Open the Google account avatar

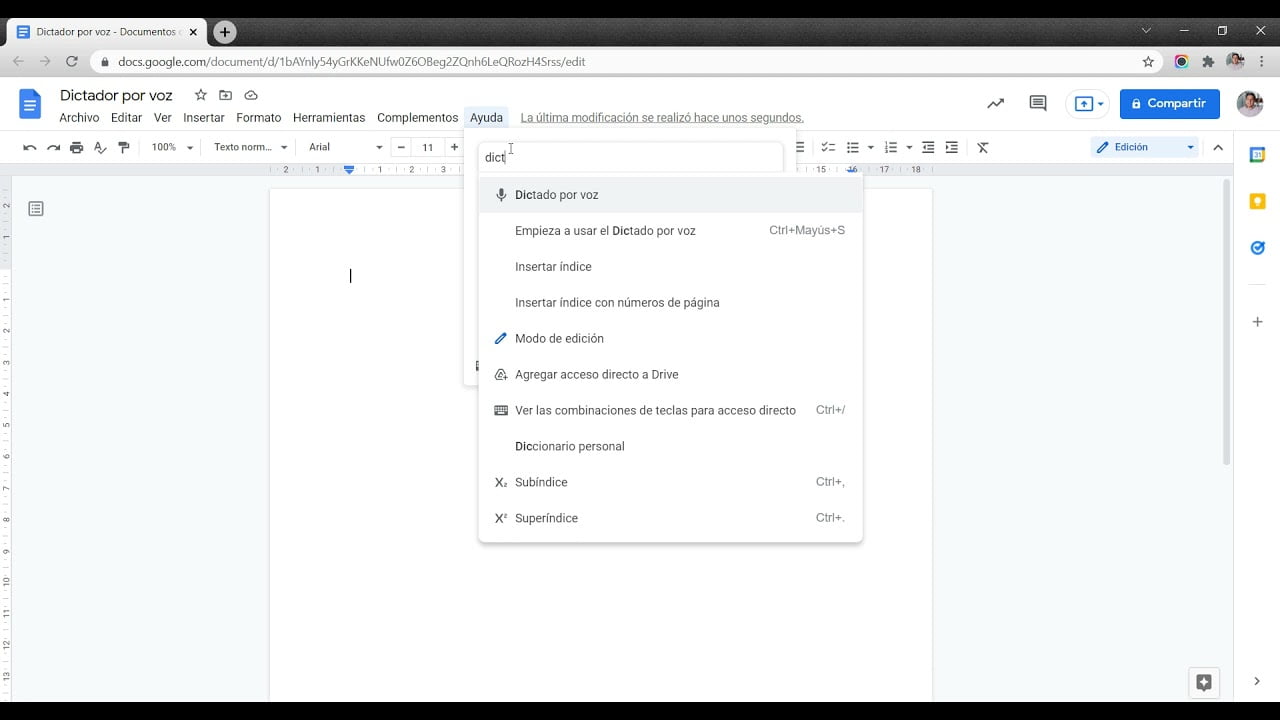[x=1250, y=103]
